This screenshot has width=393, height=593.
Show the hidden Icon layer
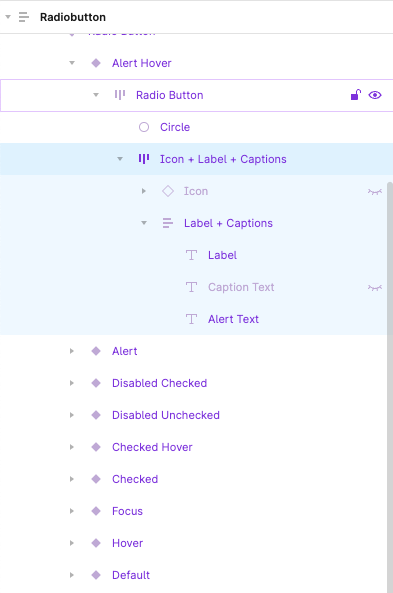pyautogui.click(x=375, y=192)
